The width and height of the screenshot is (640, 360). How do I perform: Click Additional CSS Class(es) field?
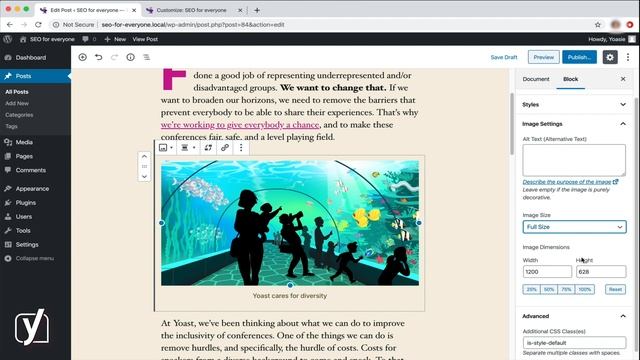click(574, 342)
